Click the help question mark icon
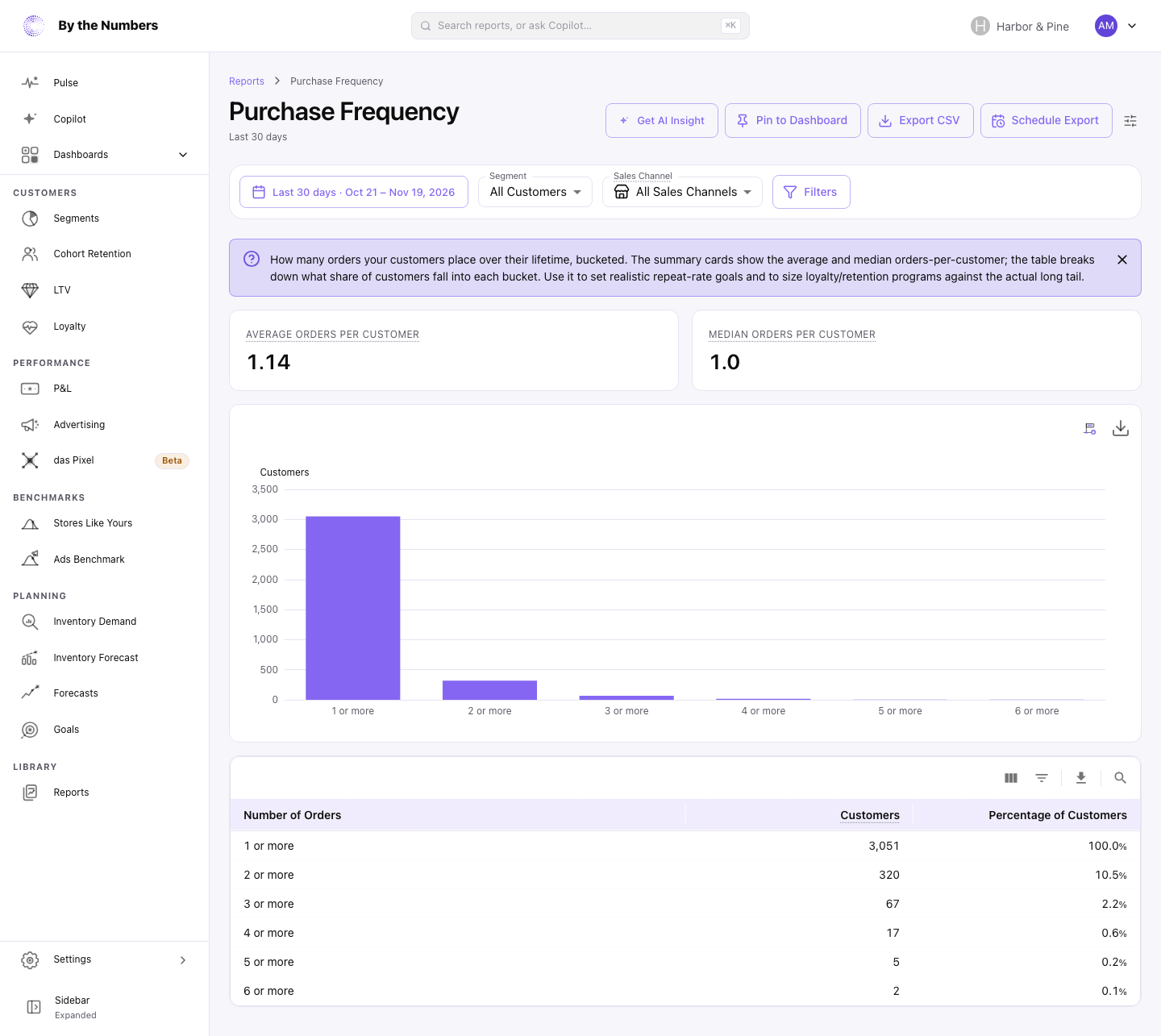 [252, 259]
